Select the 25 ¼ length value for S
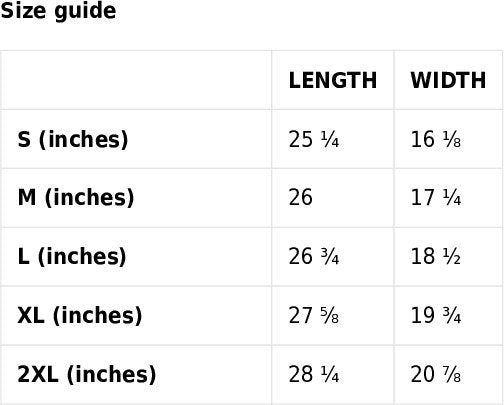 coord(314,139)
